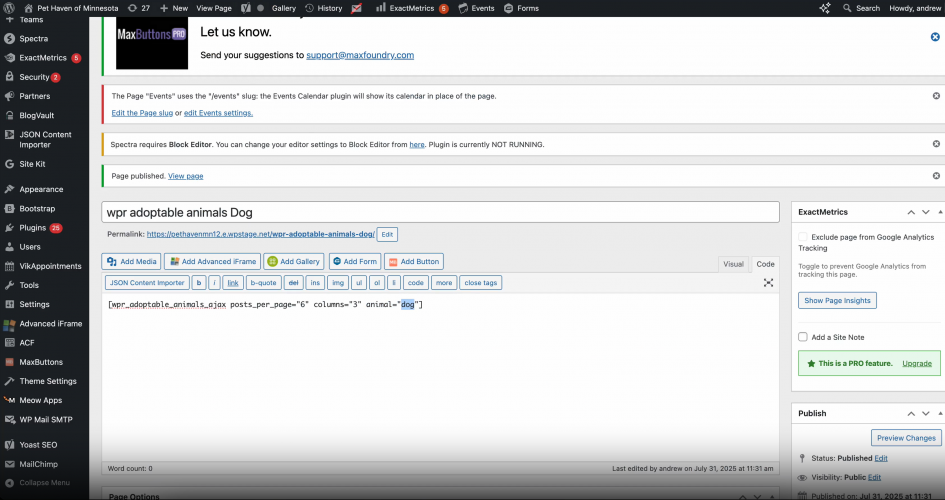The height and width of the screenshot is (500, 945).
Task: Open the WordPress logo menu
Action: (9, 8)
